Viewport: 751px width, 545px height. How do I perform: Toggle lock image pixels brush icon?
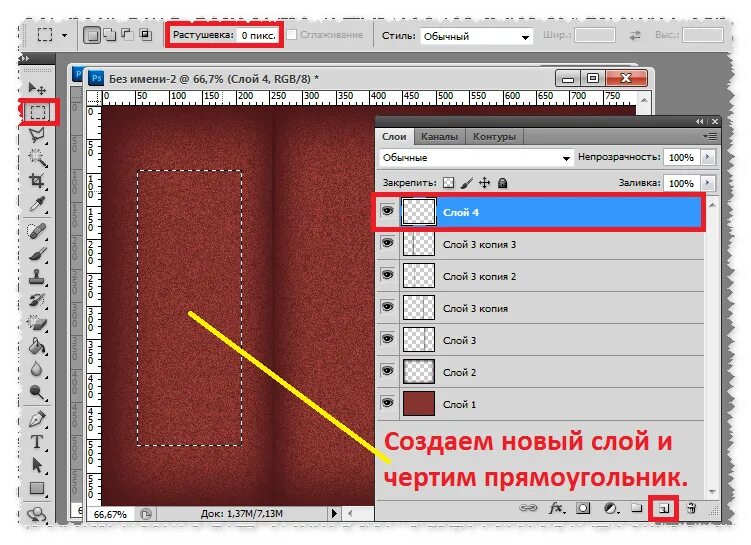pos(467,182)
